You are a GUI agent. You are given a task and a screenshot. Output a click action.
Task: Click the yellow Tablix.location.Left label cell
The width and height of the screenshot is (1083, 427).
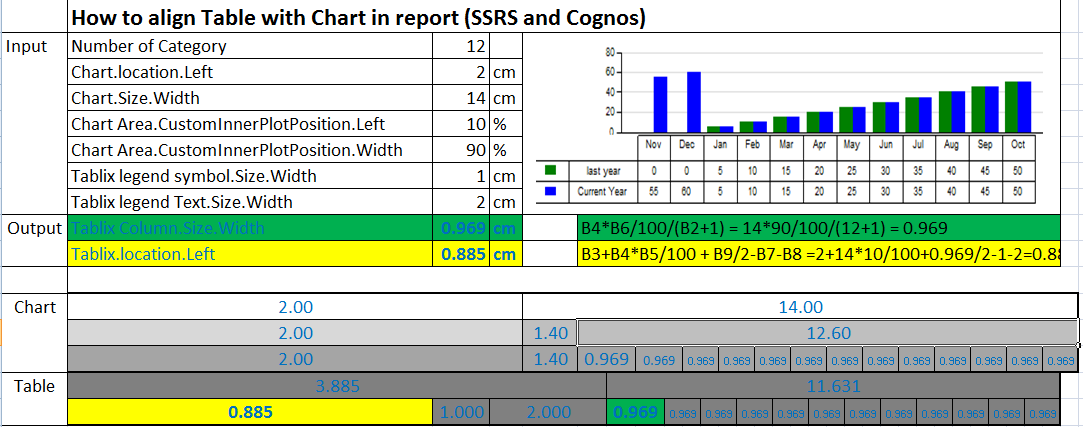click(251, 254)
